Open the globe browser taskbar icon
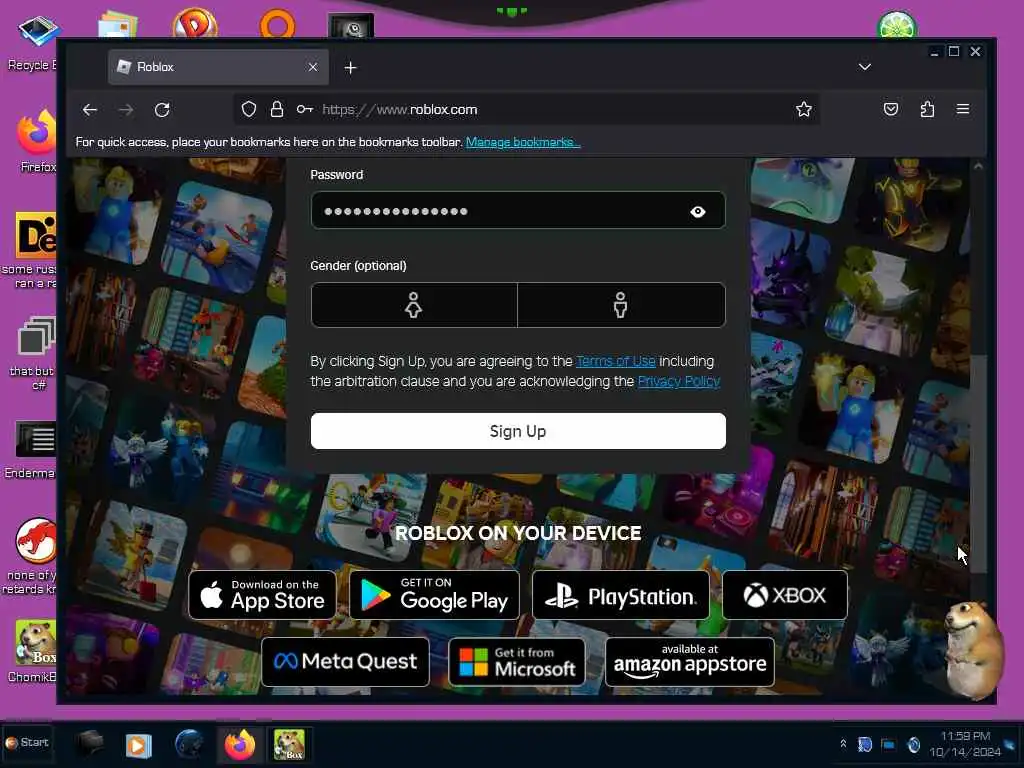1024x768 pixels. pos(189,744)
